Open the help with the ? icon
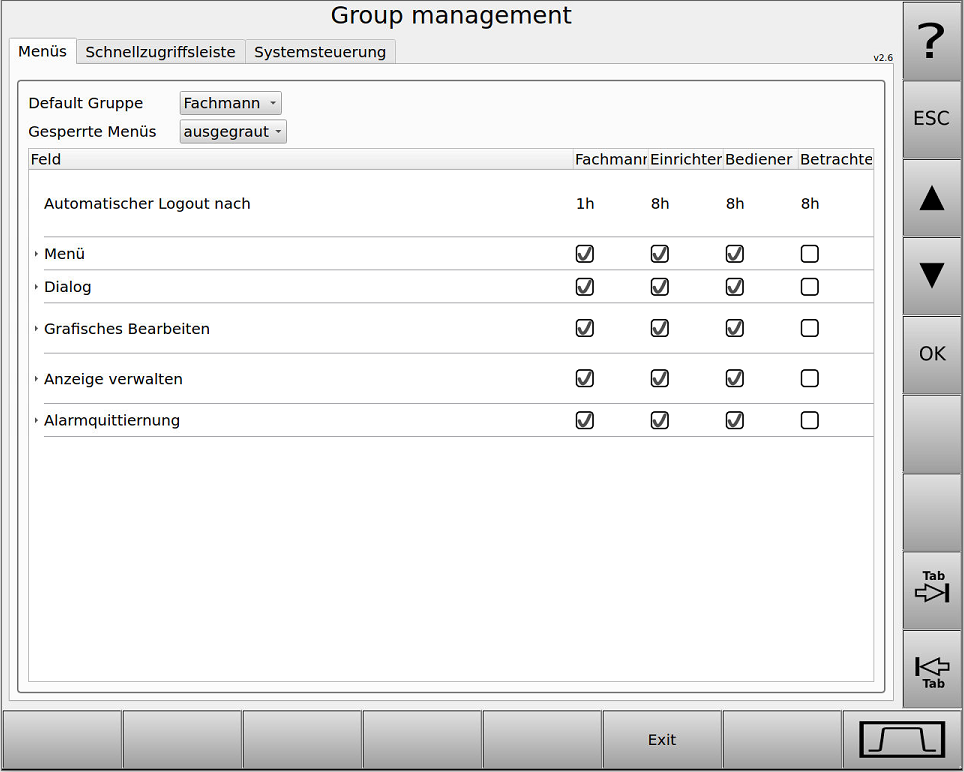The width and height of the screenshot is (964, 772). [x=931, y=40]
